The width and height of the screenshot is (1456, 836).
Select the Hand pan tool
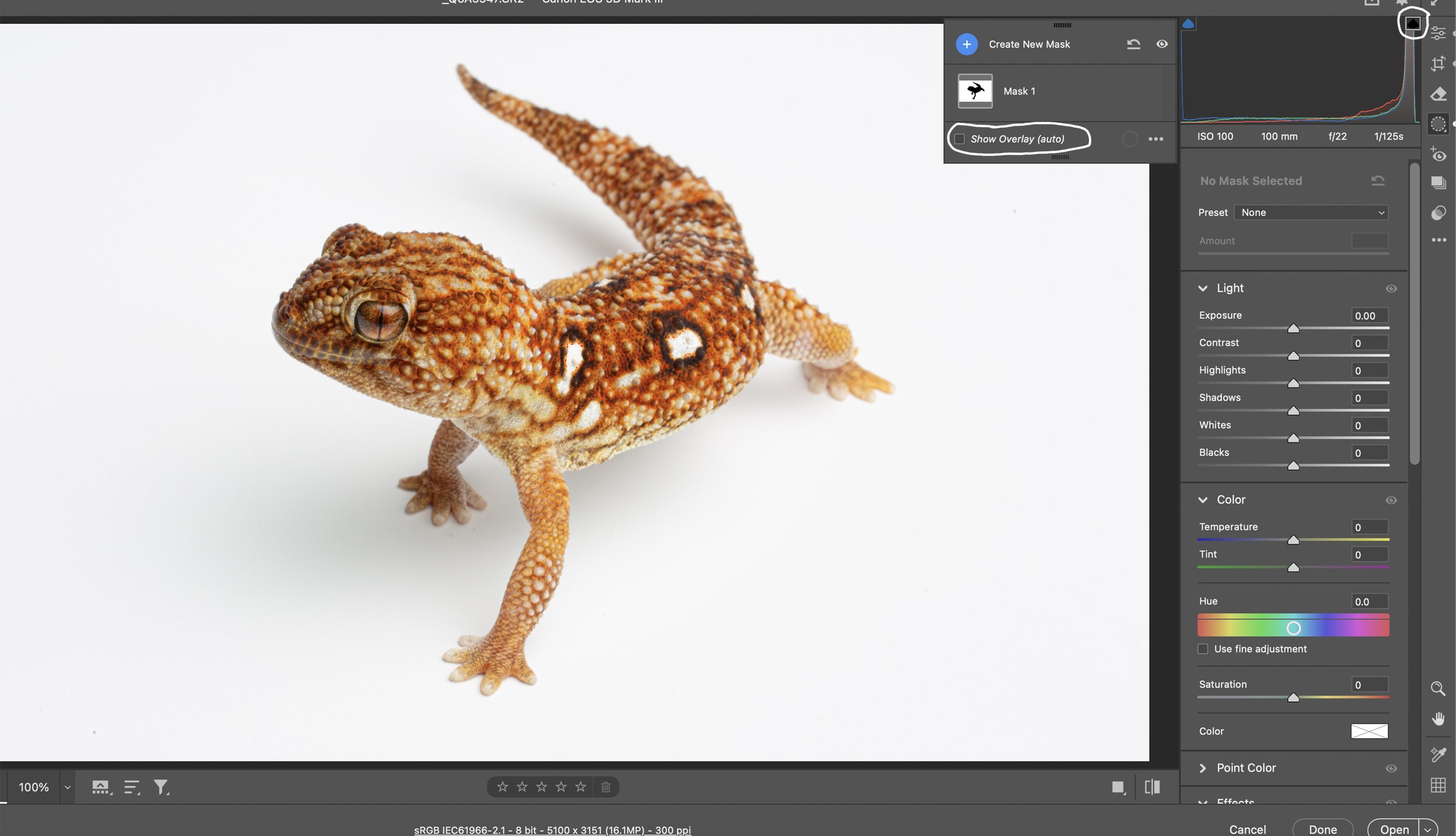pos(1437,718)
